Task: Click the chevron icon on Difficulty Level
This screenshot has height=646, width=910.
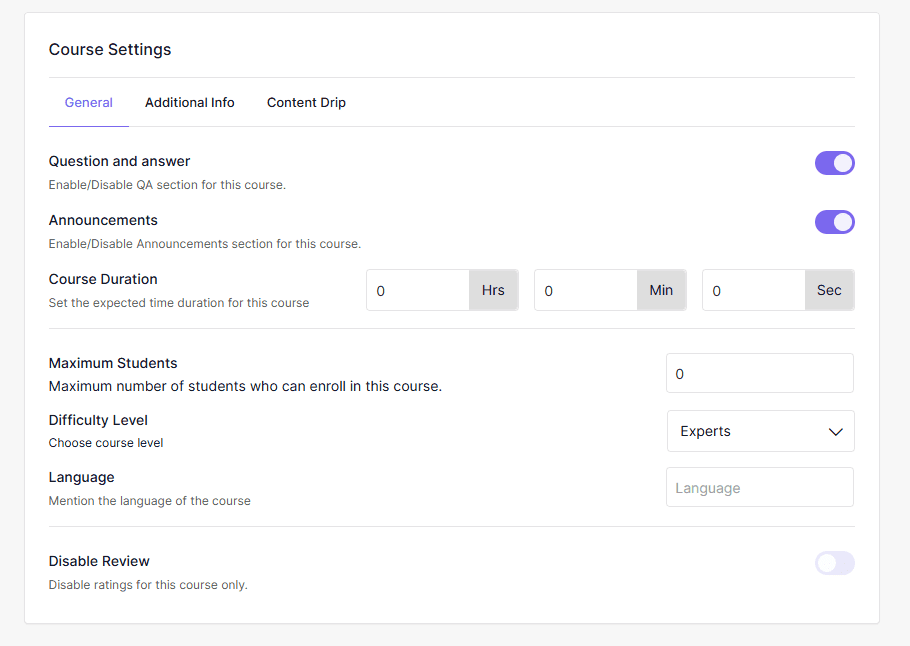Action: coord(836,431)
